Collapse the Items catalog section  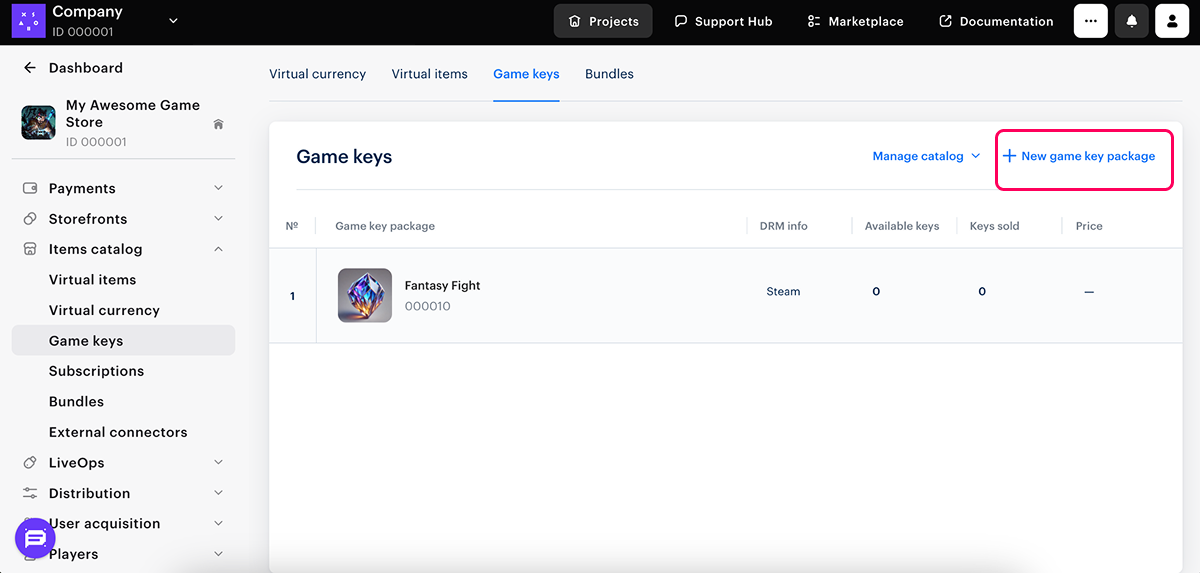pos(218,249)
